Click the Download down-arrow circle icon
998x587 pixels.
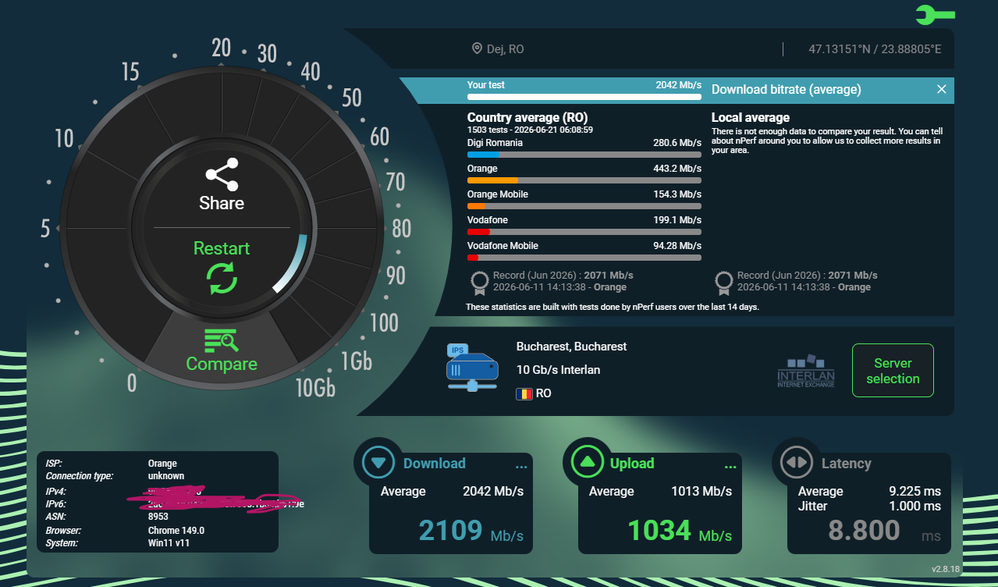tap(378, 462)
